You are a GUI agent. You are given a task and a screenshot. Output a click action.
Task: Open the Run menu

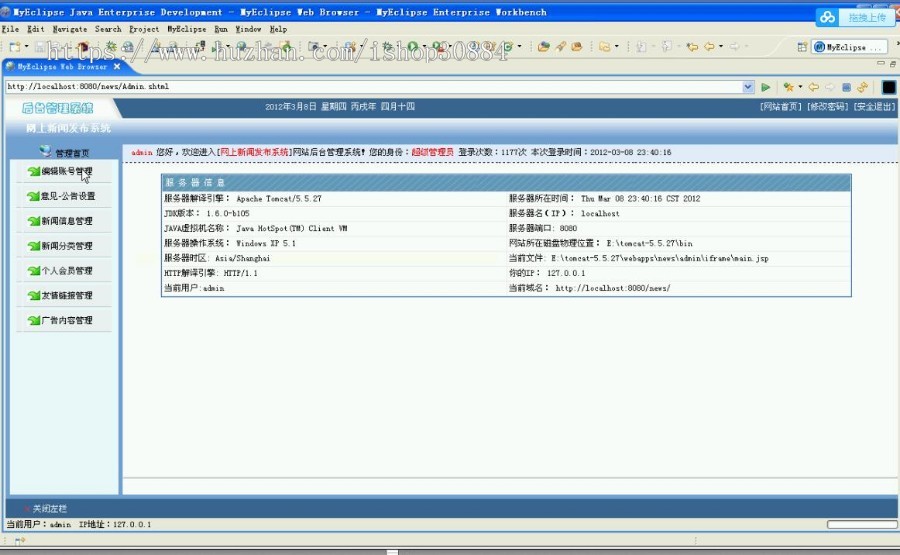221,29
